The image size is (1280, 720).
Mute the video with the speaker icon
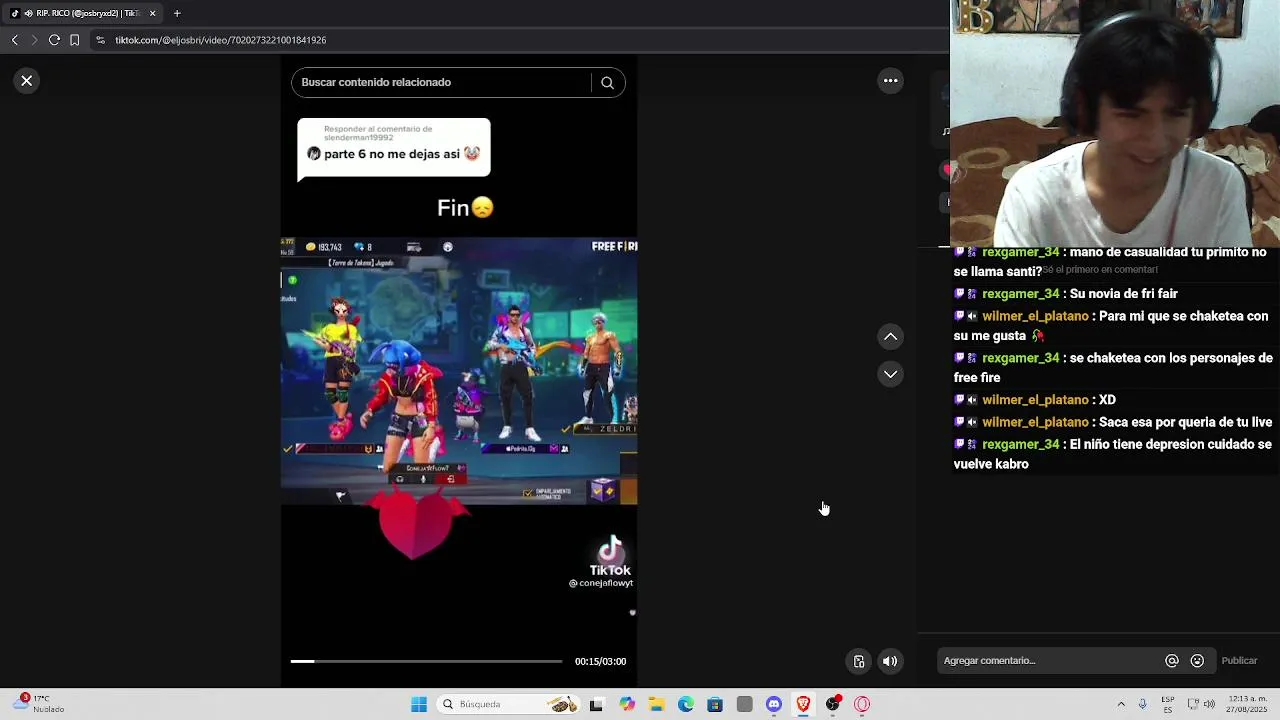(x=890, y=661)
